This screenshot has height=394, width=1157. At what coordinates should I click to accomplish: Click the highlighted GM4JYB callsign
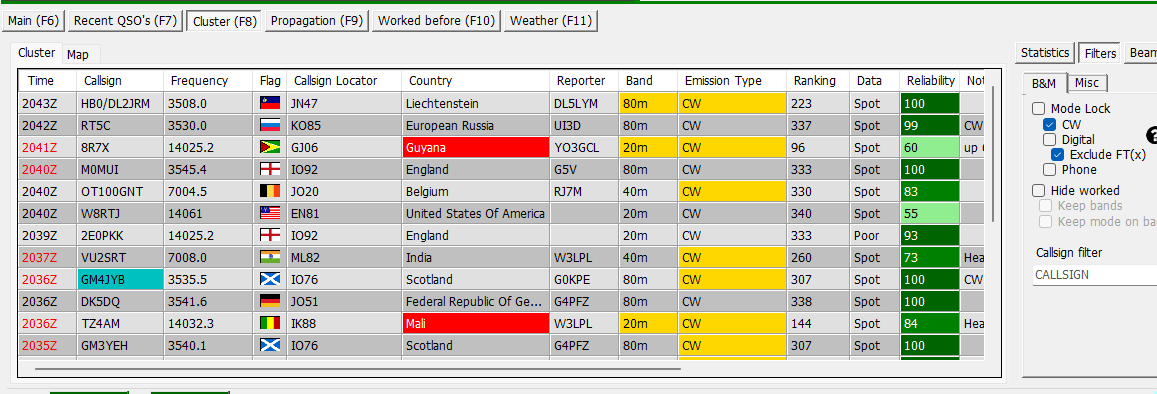coord(120,280)
